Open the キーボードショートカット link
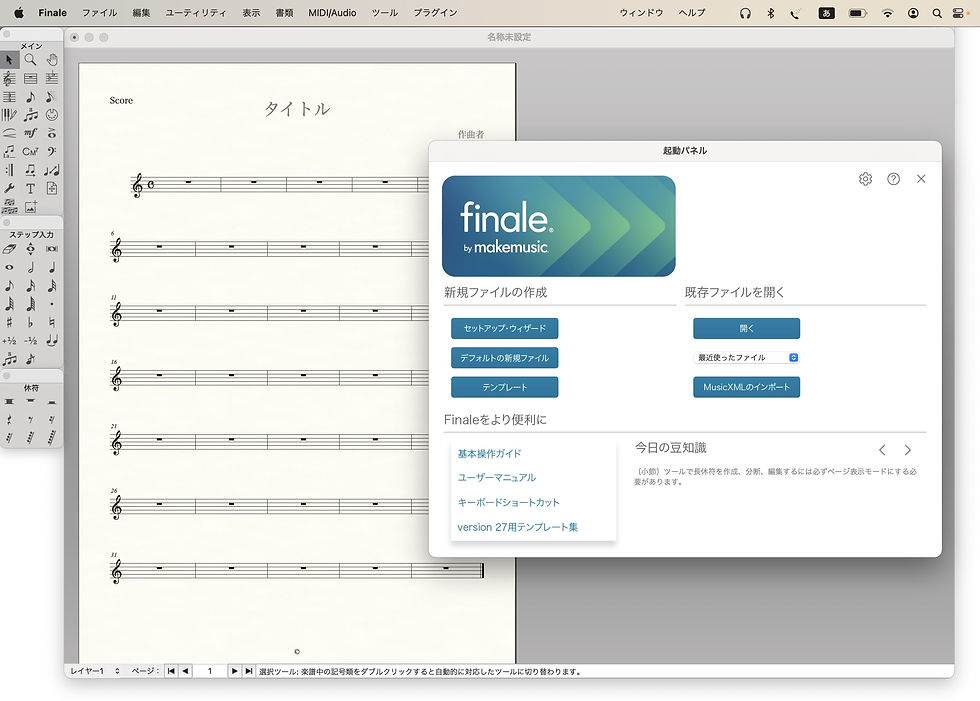980x701 pixels. pyautogui.click(x=508, y=502)
